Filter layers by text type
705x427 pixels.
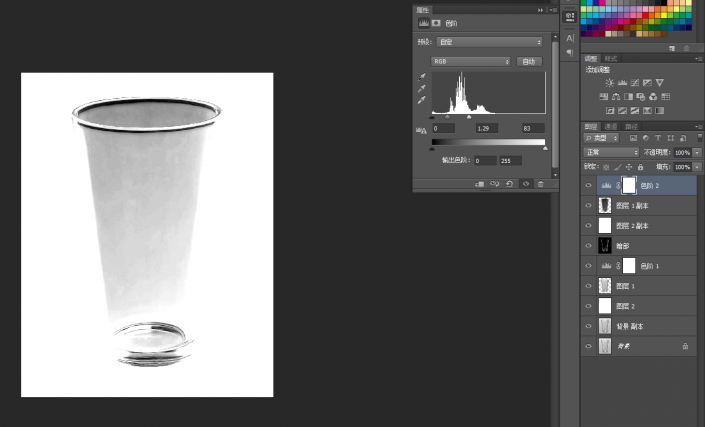tap(658, 138)
